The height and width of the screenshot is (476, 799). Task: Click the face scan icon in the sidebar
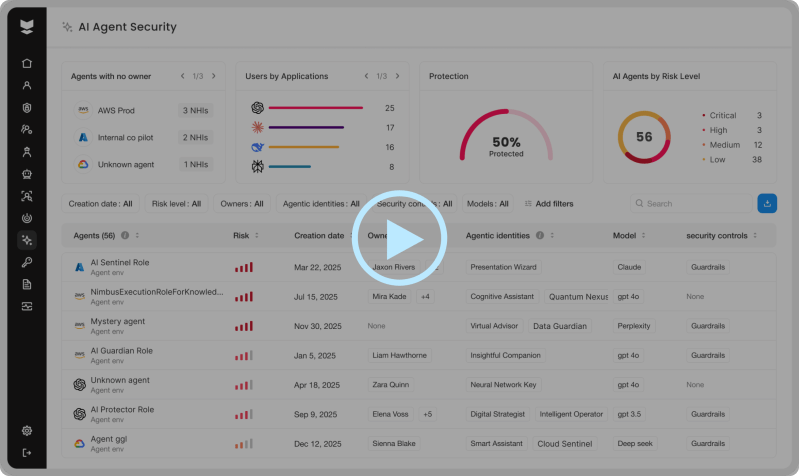[27, 196]
